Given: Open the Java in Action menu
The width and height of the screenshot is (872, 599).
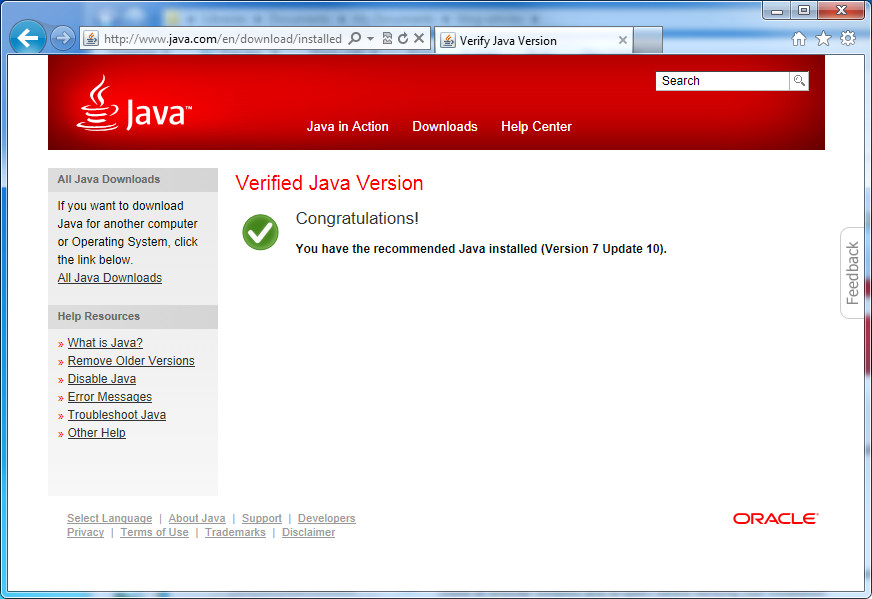Looking at the screenshot, I should tap(347, 126).
